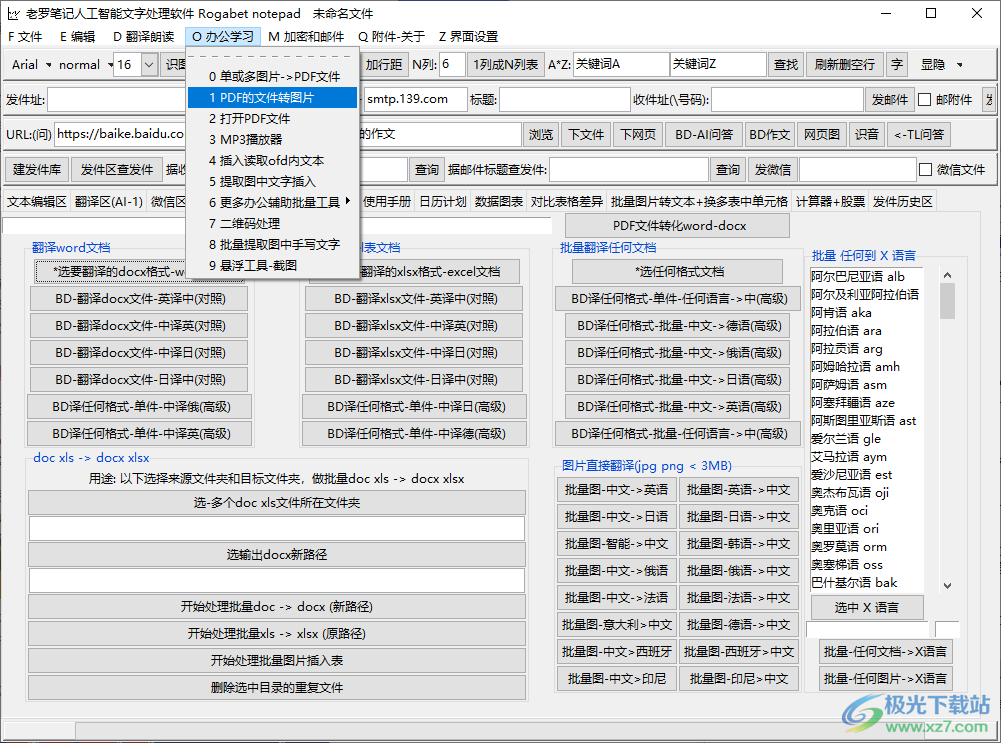Click the 查找 button
This screenshot has height=743, width=1001.
[x=786, y=64]
